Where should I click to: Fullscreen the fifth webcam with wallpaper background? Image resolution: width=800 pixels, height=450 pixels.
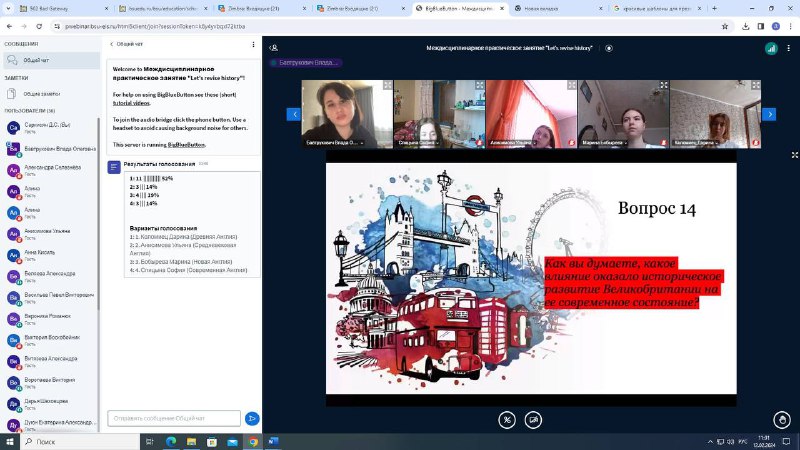point(756,85)
